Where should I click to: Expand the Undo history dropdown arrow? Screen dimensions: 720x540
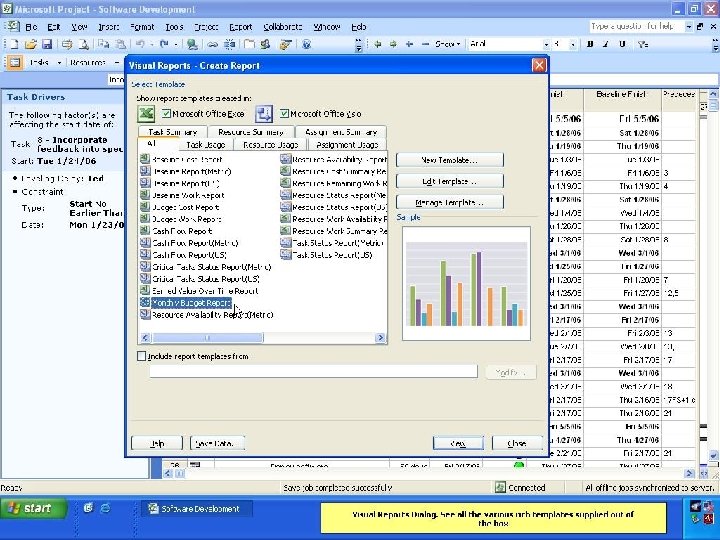pyautogui.click(x=151, y=45)
